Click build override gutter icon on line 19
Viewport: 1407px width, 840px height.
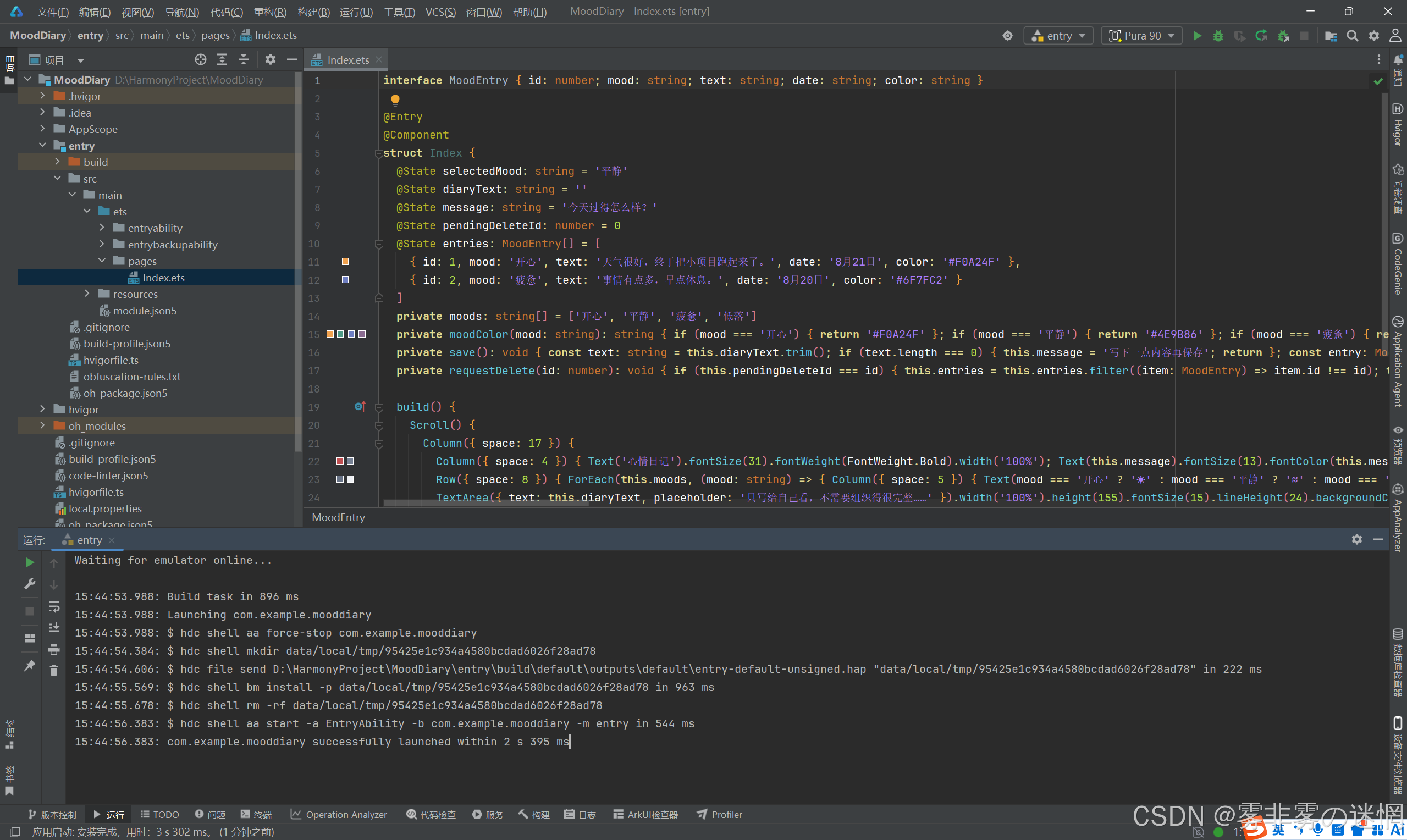click(x=360, y=406)
